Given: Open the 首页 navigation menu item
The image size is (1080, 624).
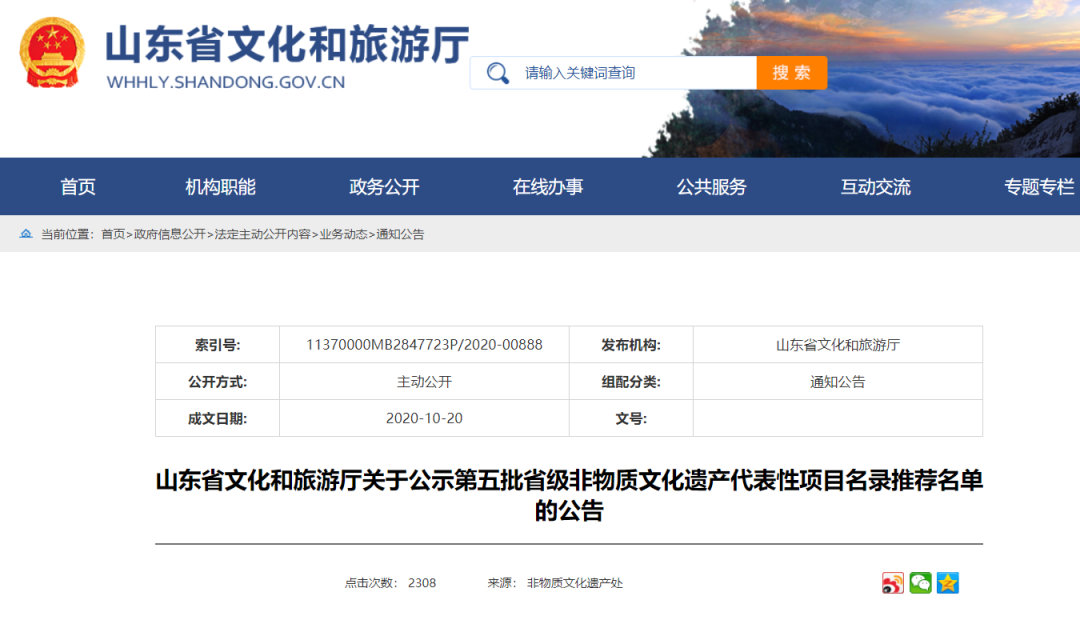Looking at the screenshot, I should coord(78,187).
